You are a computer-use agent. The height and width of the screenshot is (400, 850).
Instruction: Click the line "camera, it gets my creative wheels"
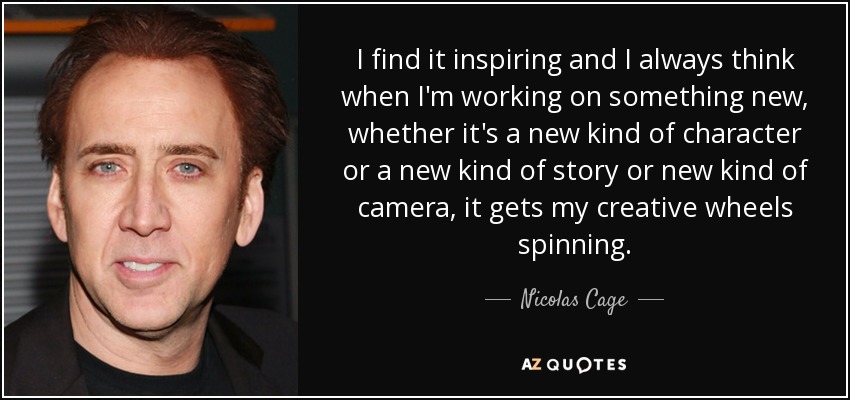tap(574, 208)
